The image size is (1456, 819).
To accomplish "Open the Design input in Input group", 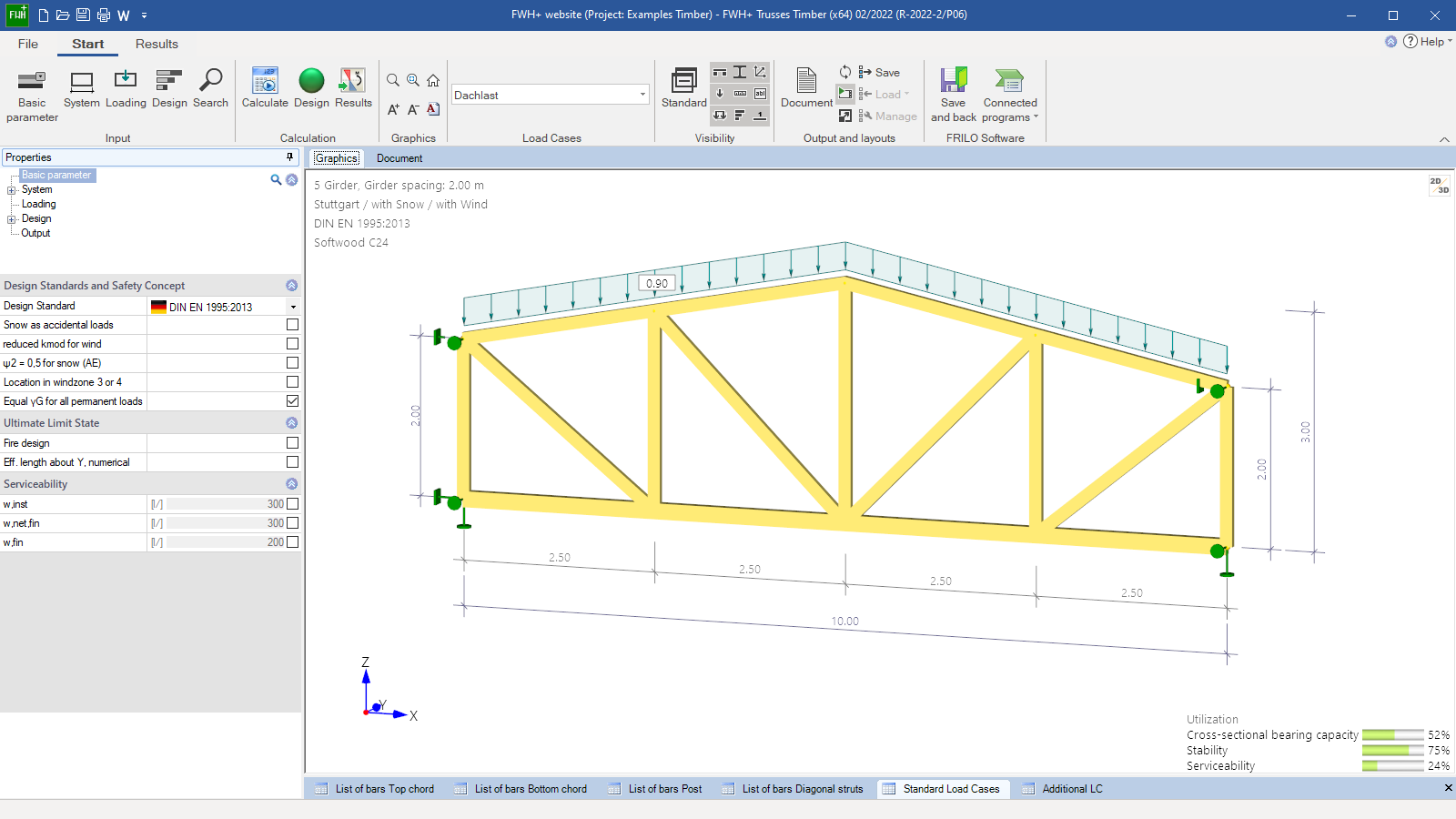I will [x=169, y=89].
